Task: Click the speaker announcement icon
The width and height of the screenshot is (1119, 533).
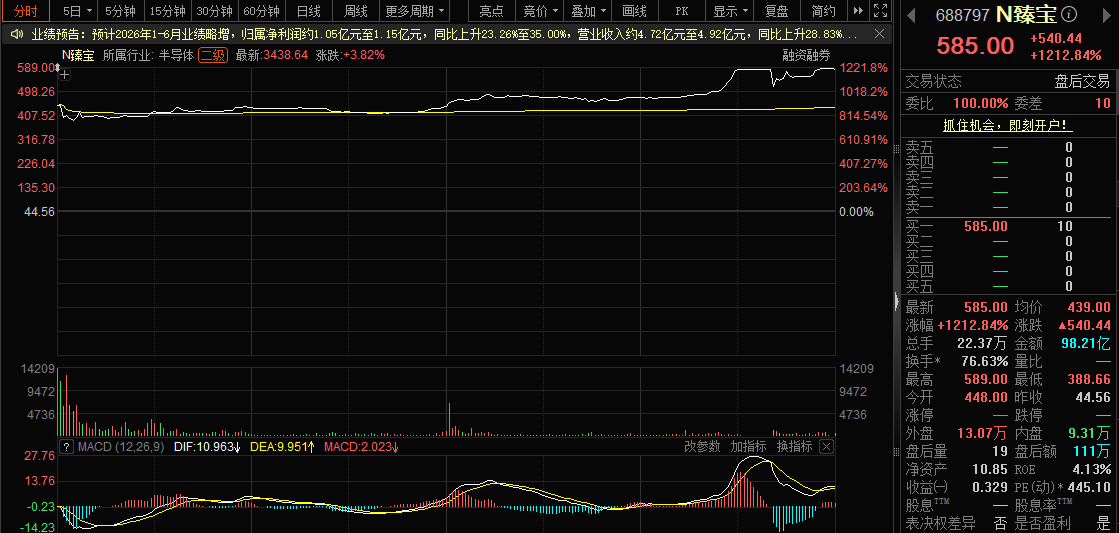Action: click(x=16, y=34)
